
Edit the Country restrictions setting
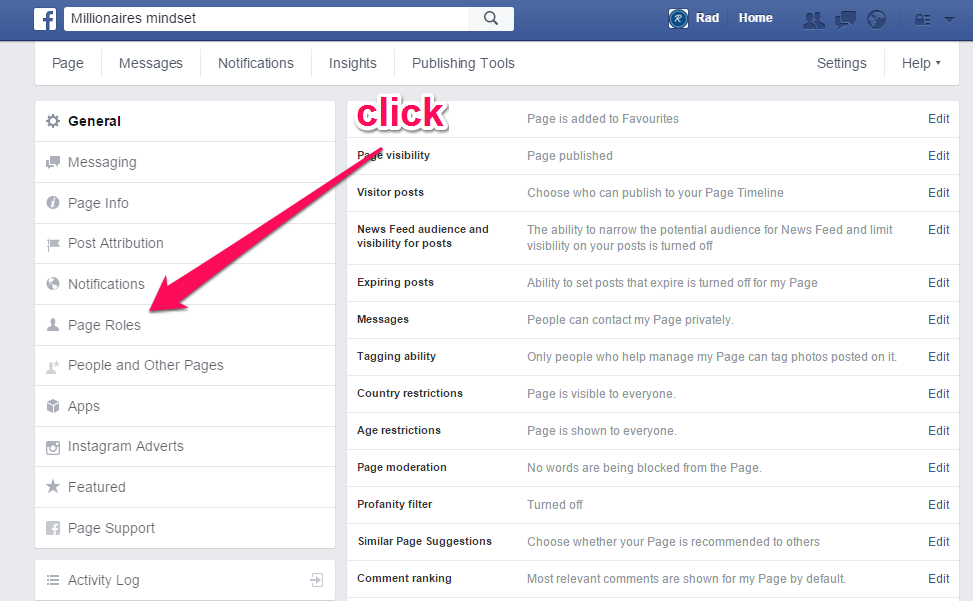(938, 393)
